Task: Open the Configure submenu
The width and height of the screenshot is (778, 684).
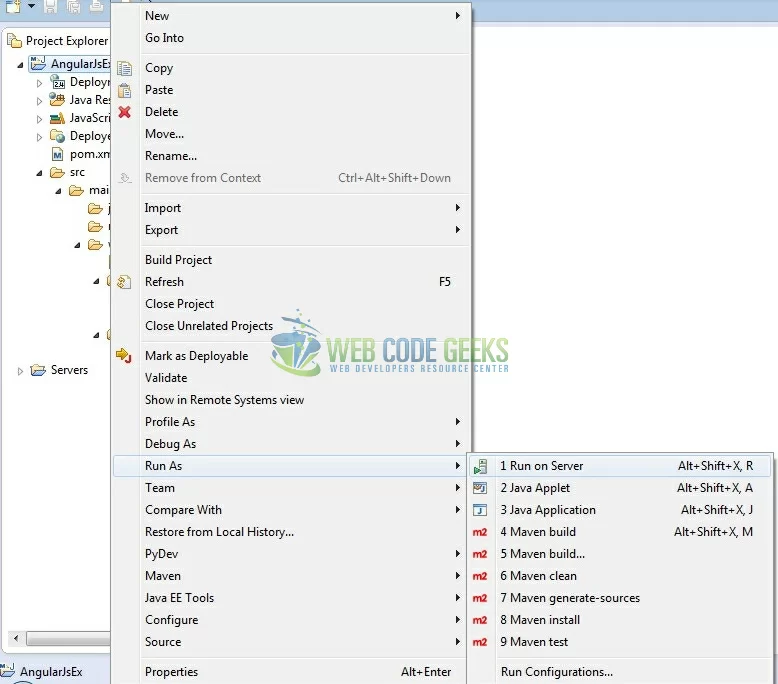Action: pyautogui.click(x=292, y=620)
